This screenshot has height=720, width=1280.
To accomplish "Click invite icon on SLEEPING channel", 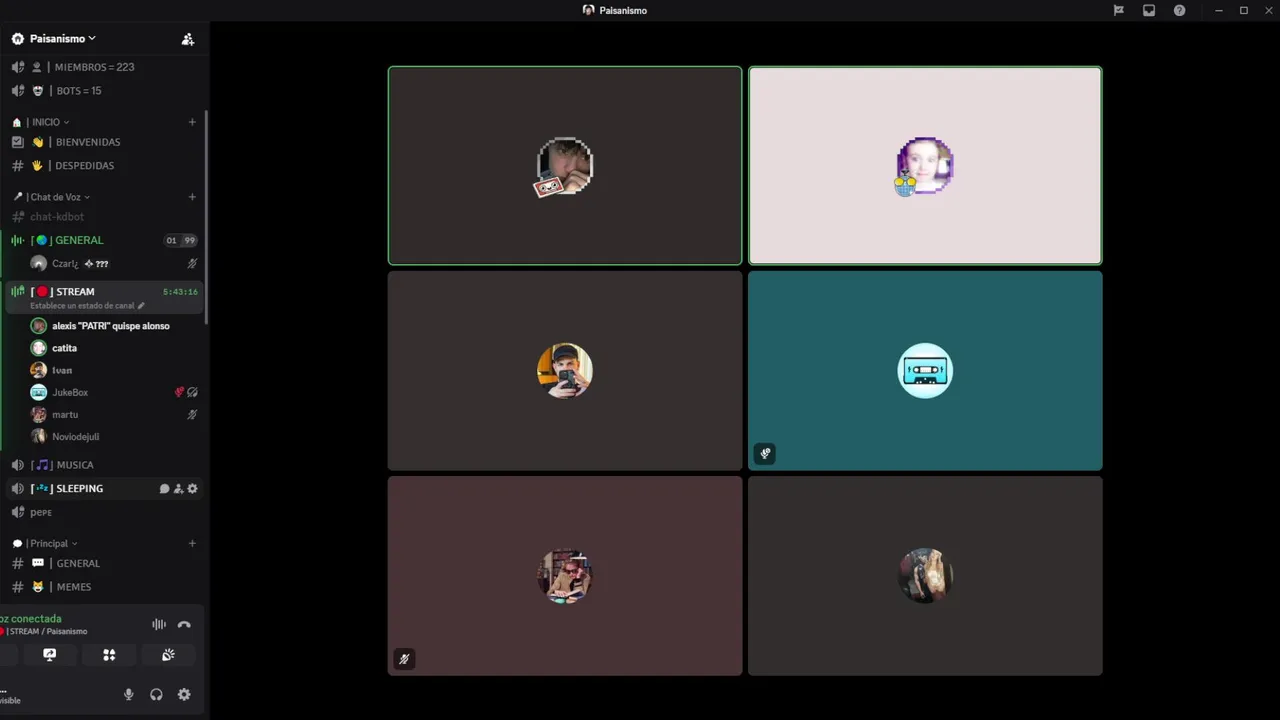I will point(178,489).
